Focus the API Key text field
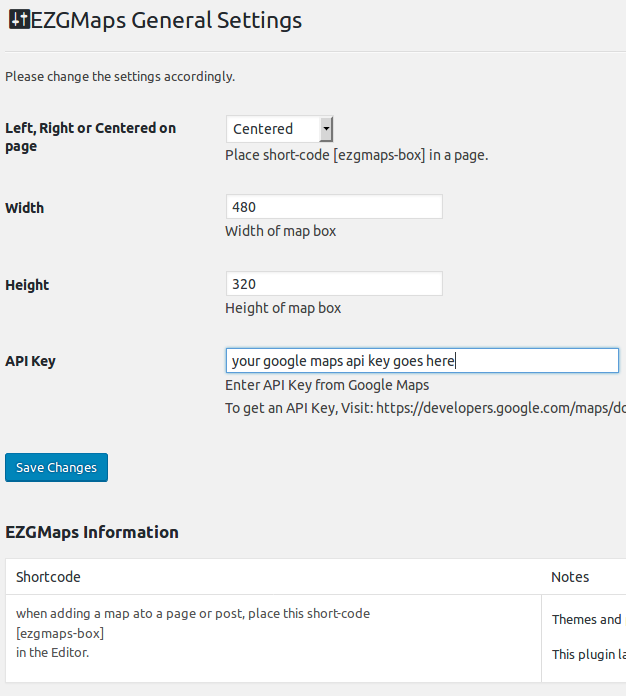The image size is (626, 696). pos(422,360)
